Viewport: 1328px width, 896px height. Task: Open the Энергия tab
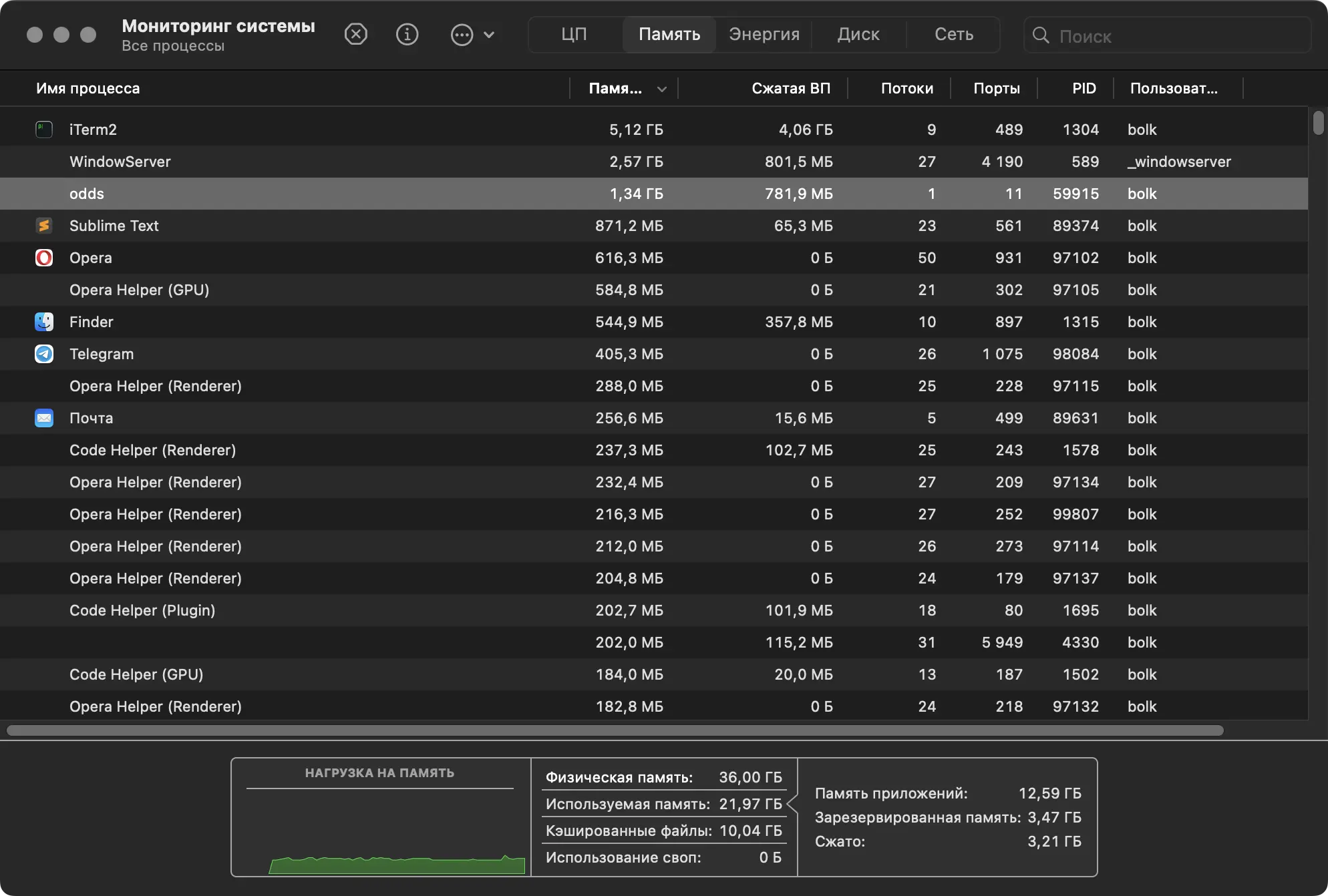coord(764,35)
